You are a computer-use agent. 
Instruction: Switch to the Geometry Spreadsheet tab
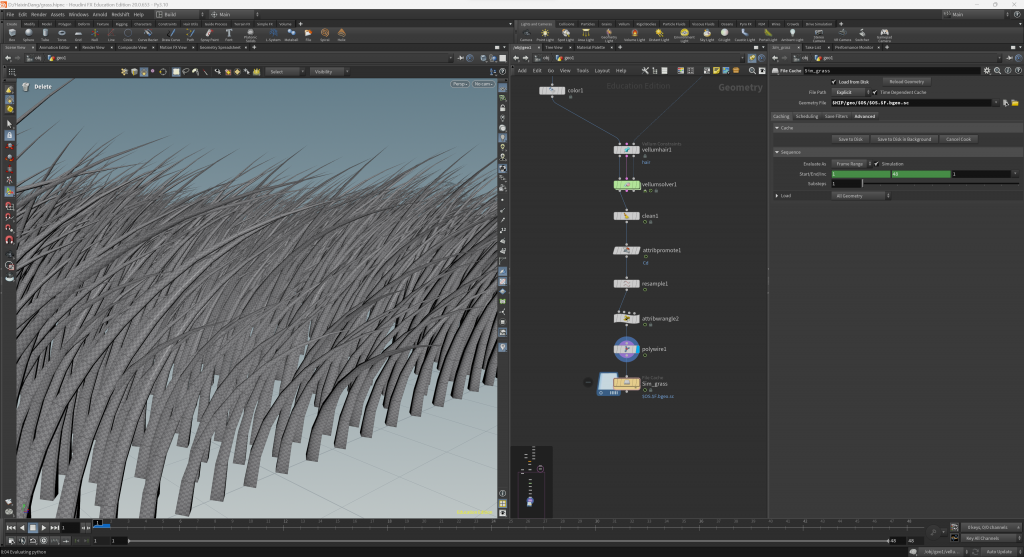pos(220,48)
